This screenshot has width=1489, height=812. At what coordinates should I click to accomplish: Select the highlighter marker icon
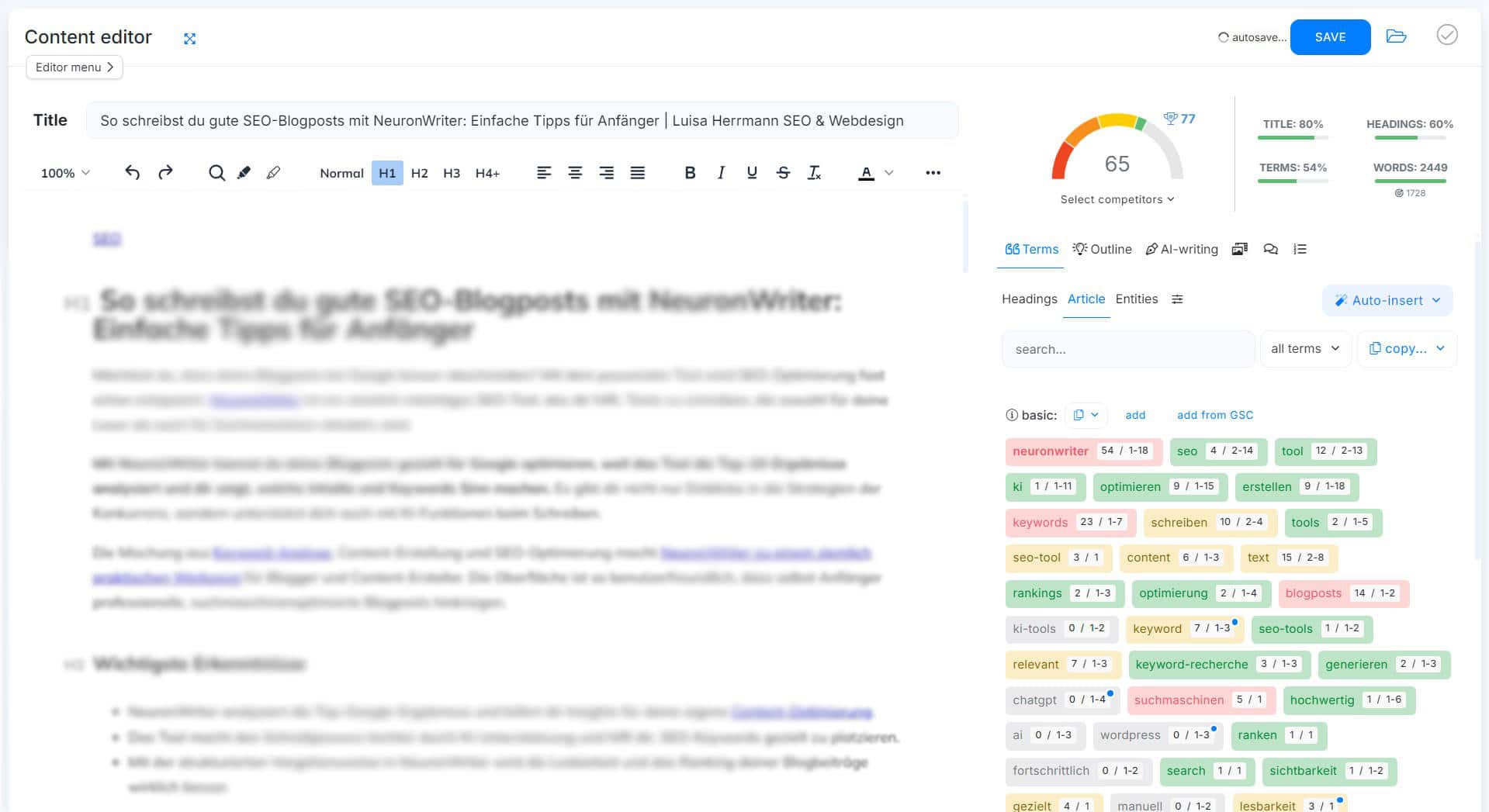pos(244,172)
